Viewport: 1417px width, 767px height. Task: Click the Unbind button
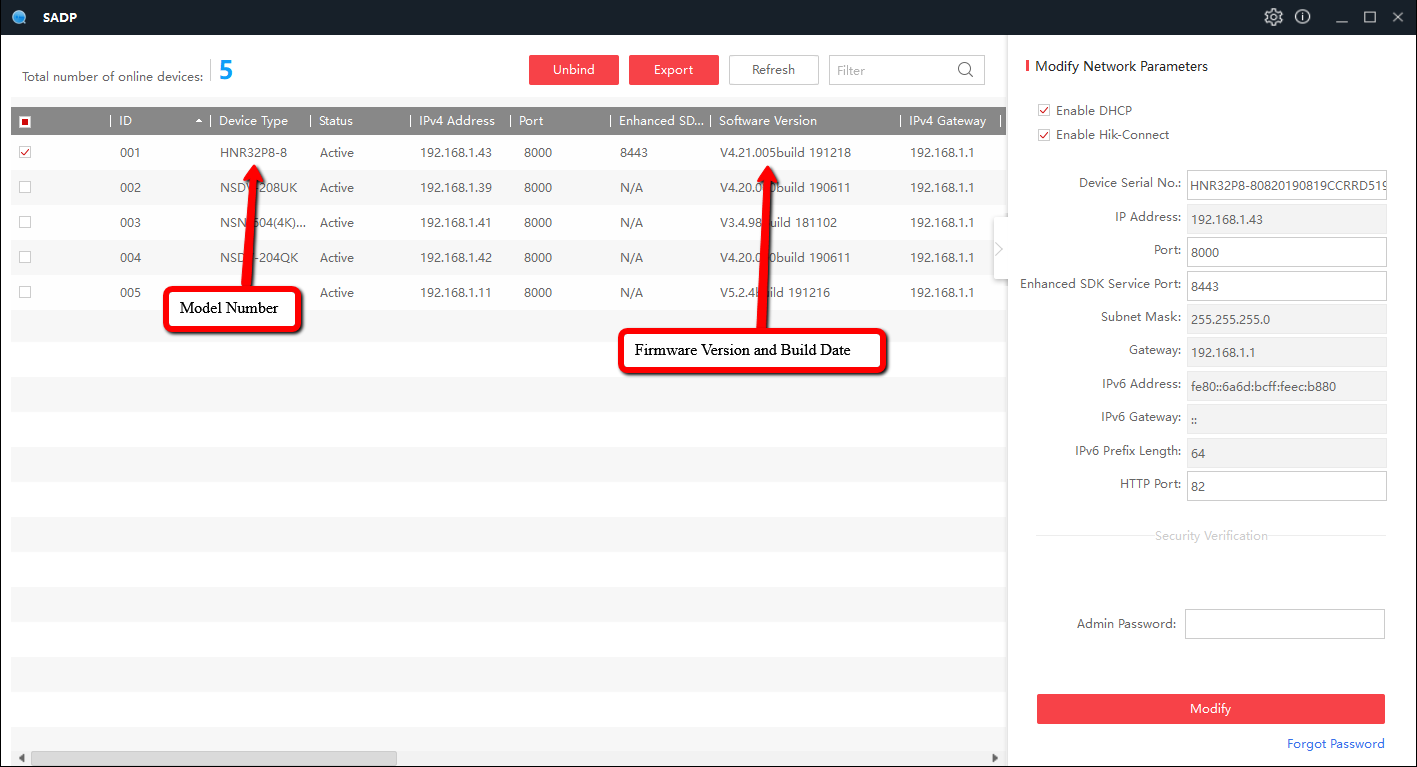(574, 70)
